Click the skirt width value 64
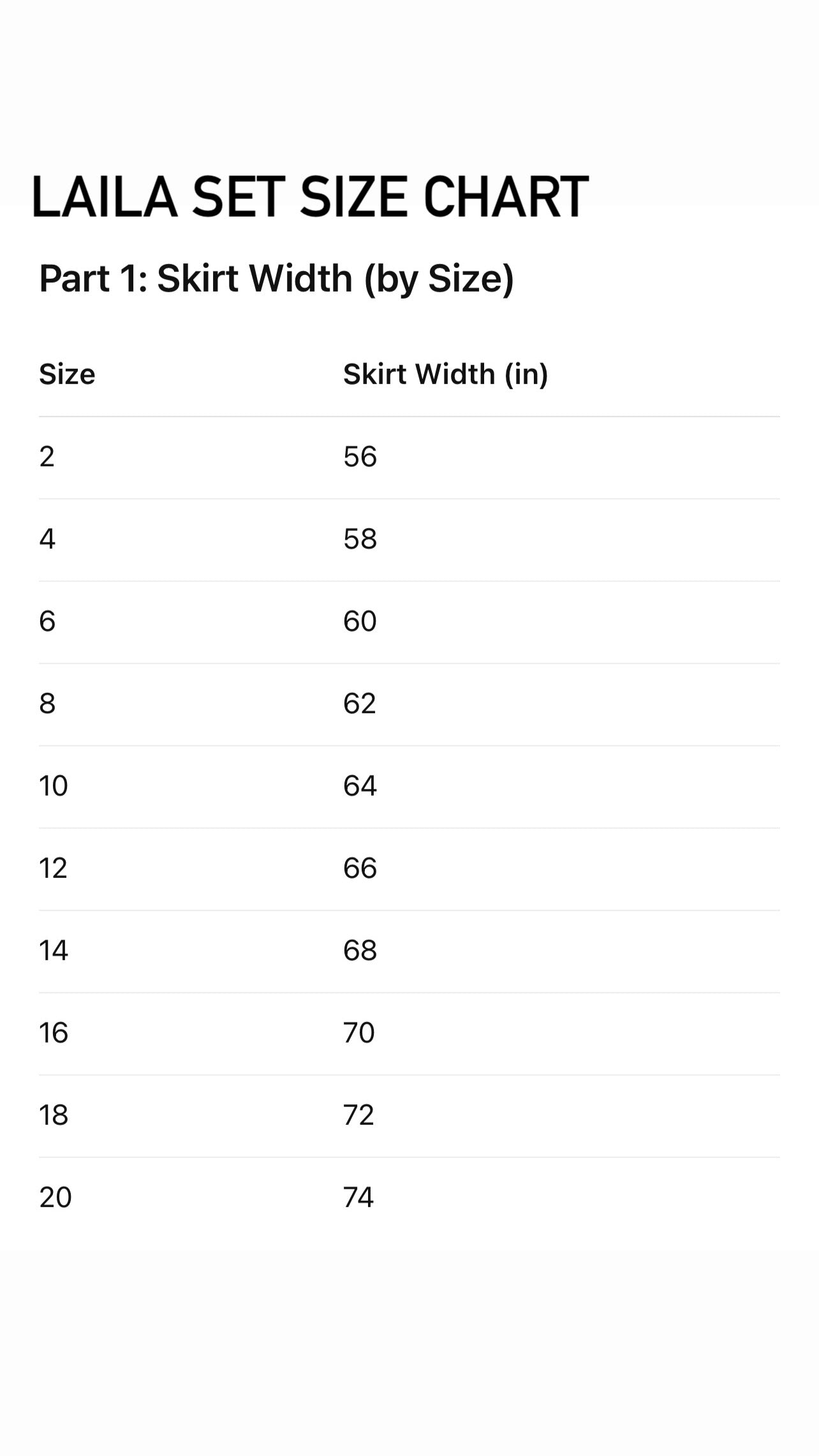819x1456 pixels. click(360, 786)
